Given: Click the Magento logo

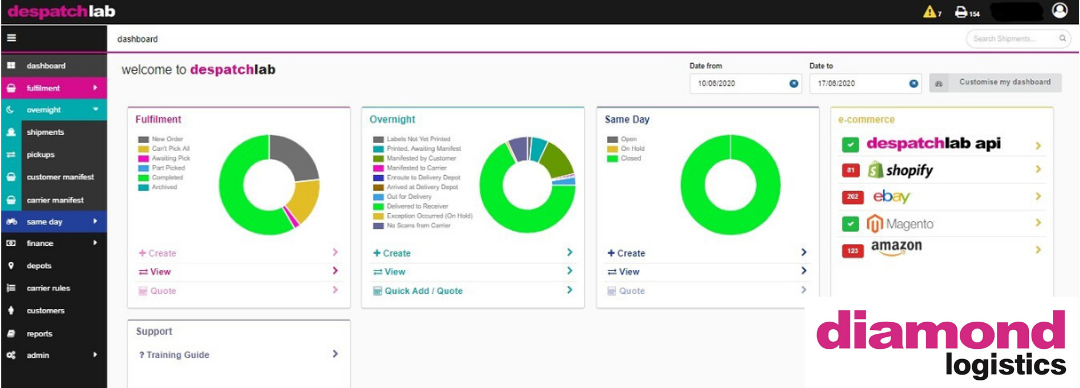Looking at the screenshot, I should click(x=900, y=224).
